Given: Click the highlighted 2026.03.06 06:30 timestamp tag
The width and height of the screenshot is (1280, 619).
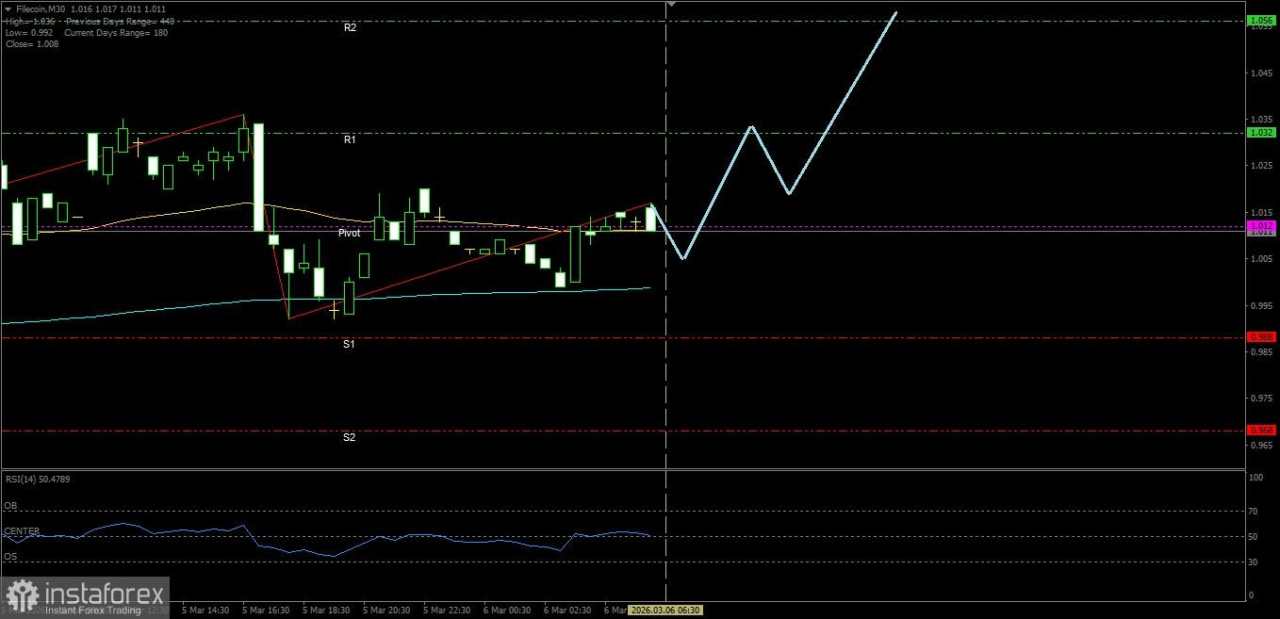Looking at the screenshot, I should 667,610.
